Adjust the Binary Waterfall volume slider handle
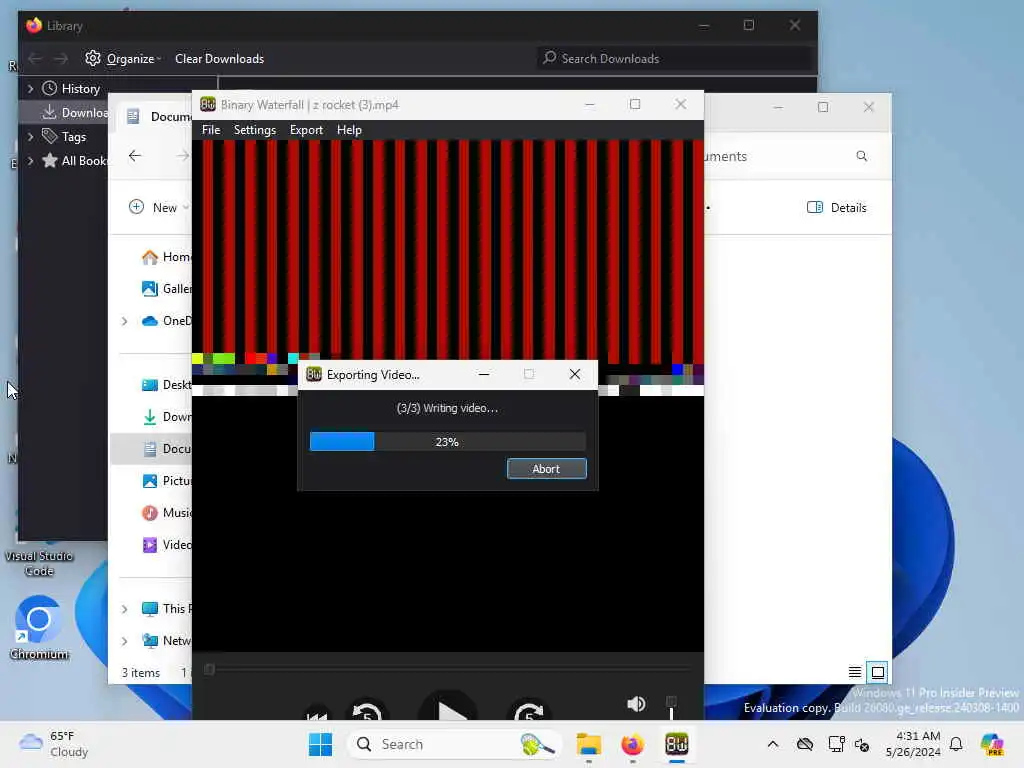Viewport: 1024px width, 768px height. (671, 703)
